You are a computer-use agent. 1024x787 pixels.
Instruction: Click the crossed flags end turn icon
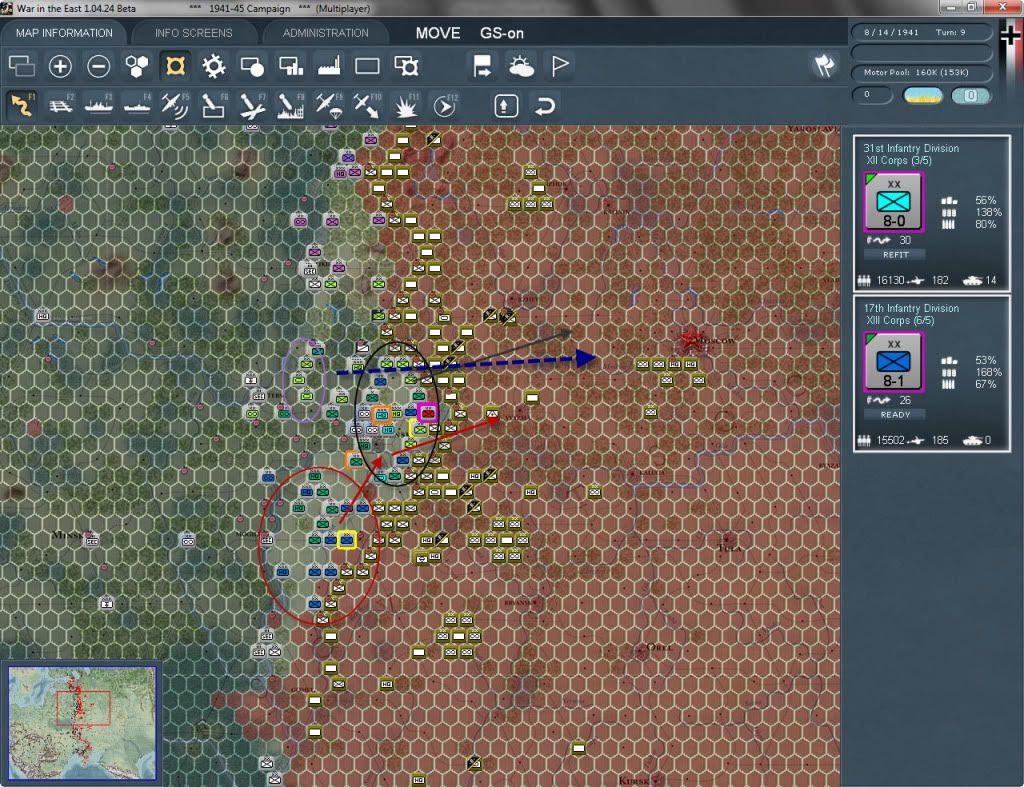click(x=824, y=65)
